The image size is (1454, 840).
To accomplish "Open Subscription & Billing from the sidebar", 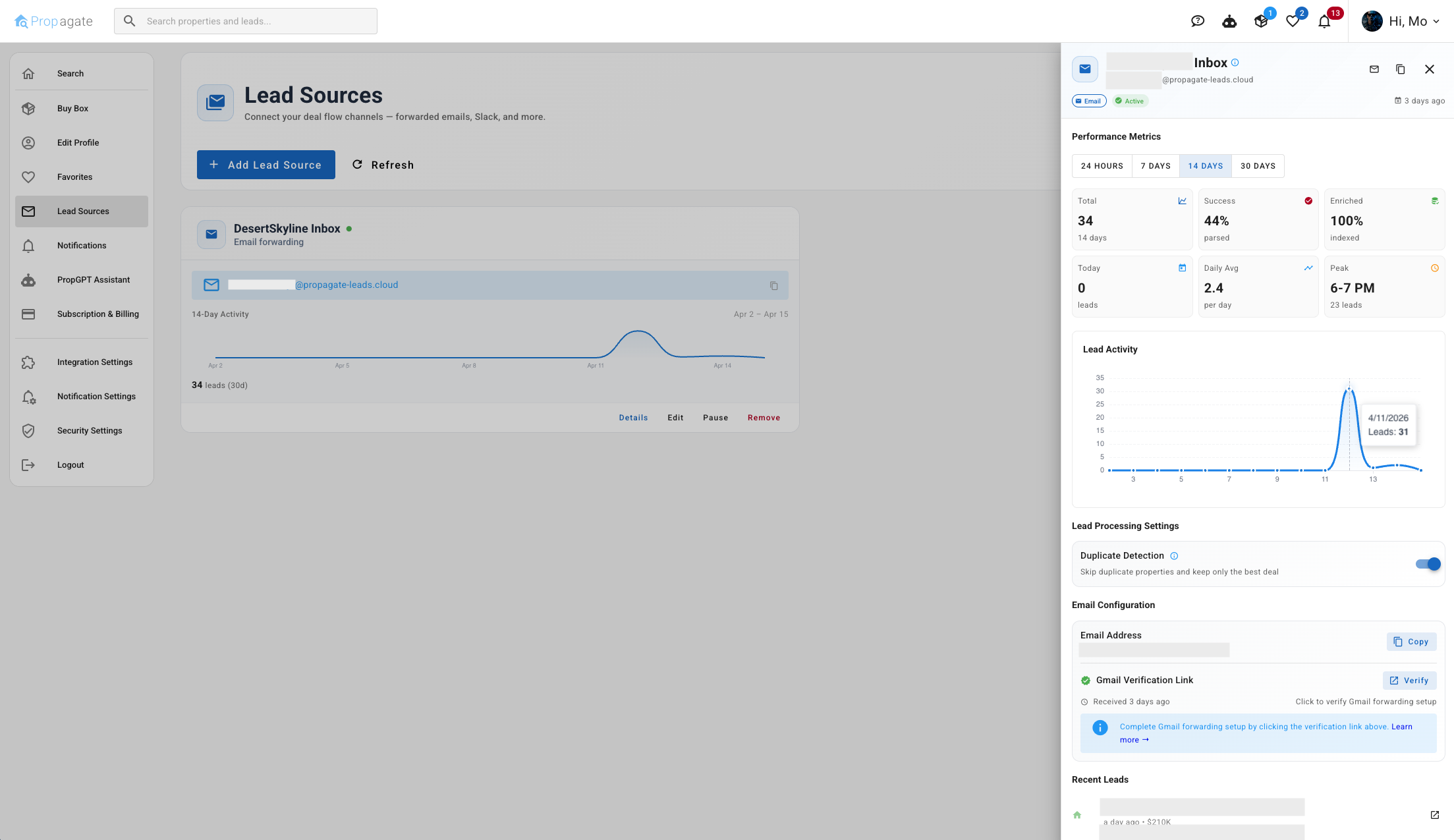I will [x=98, y=314].
